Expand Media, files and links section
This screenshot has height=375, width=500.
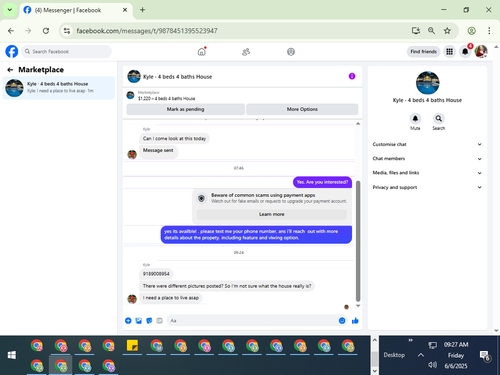click(x=427, y=173)
